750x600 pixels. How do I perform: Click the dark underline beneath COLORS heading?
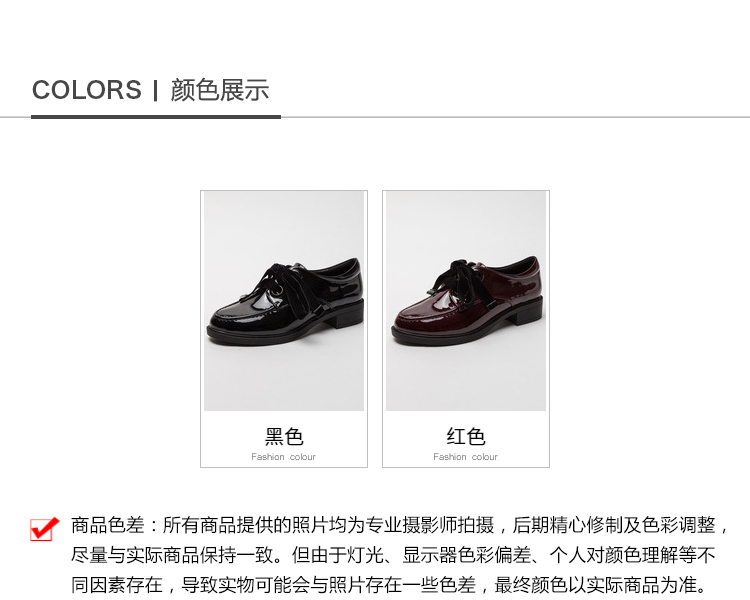156,117
